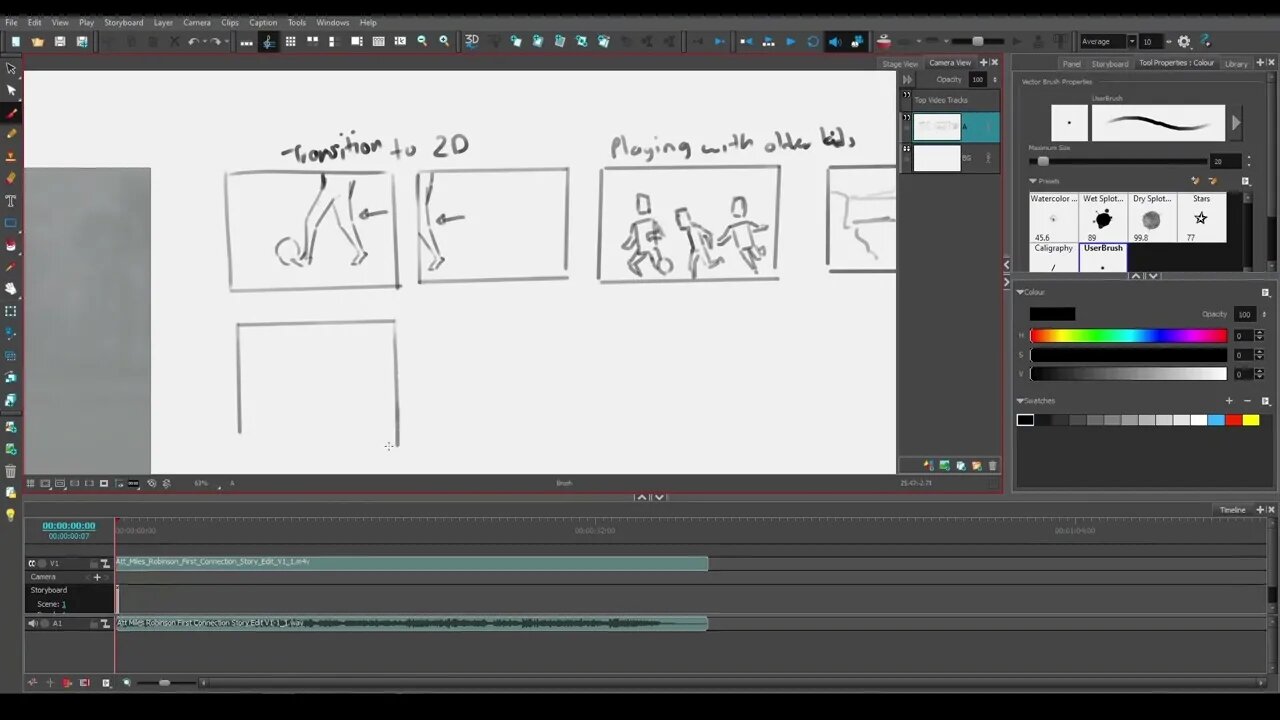The width and height of the screenshot is (1280, 720).
Task: Click the Zoom Out magnifier icon
Action: tap(422, 41)
